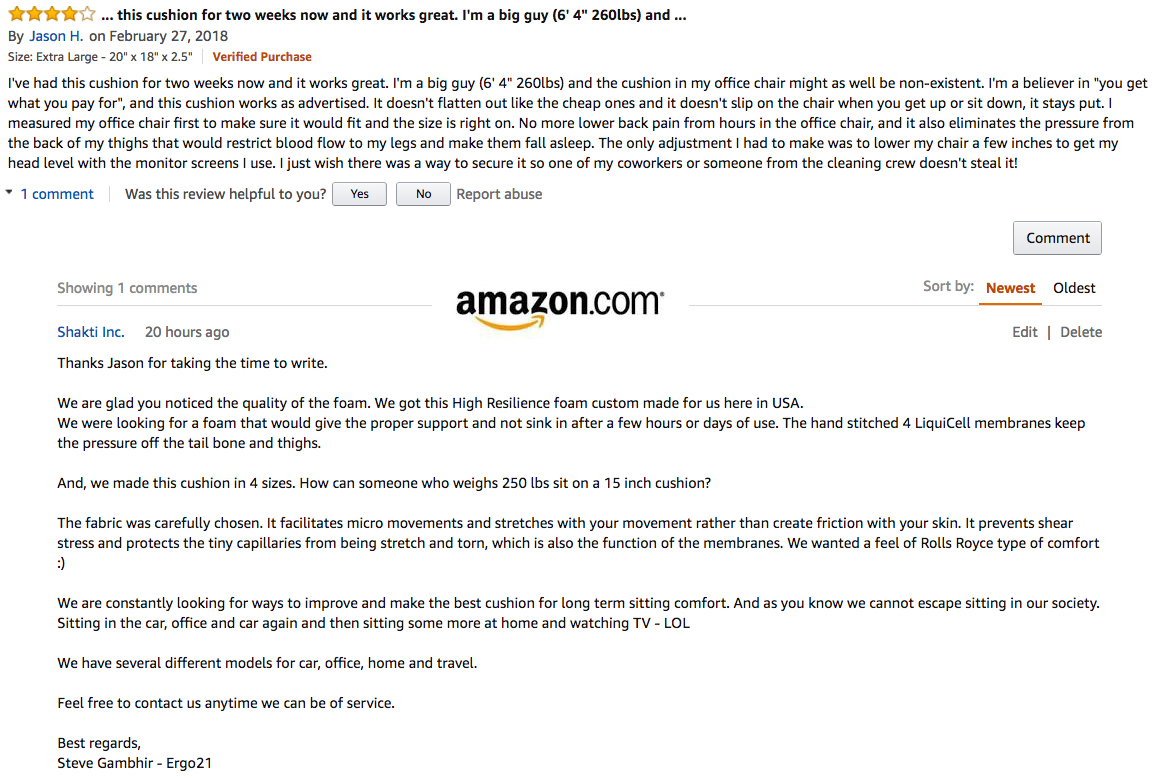Report abuse on this review
The image size is (1161, 778).
(x=499, y=194)
